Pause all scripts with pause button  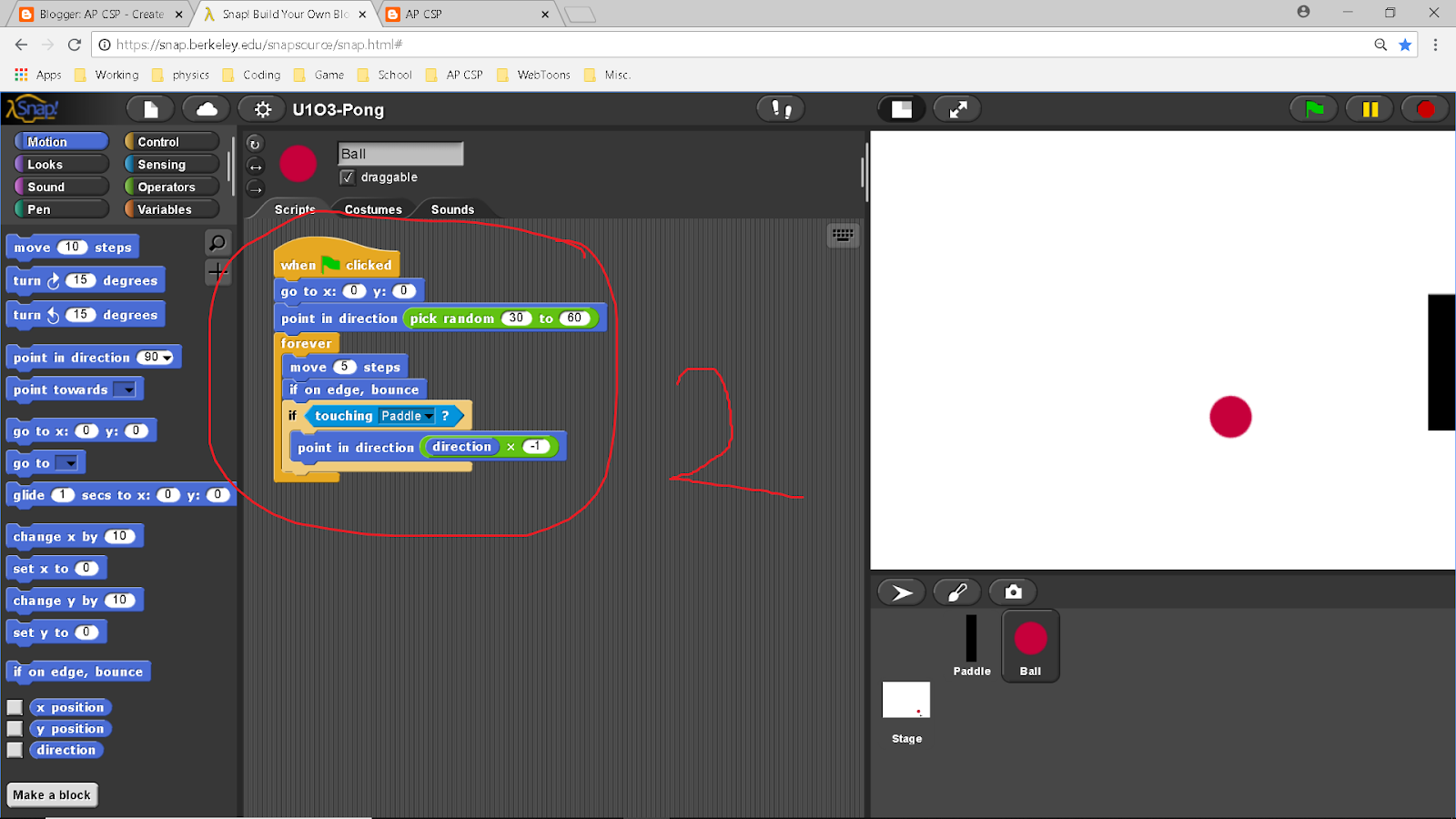(x=1370, y=109)
